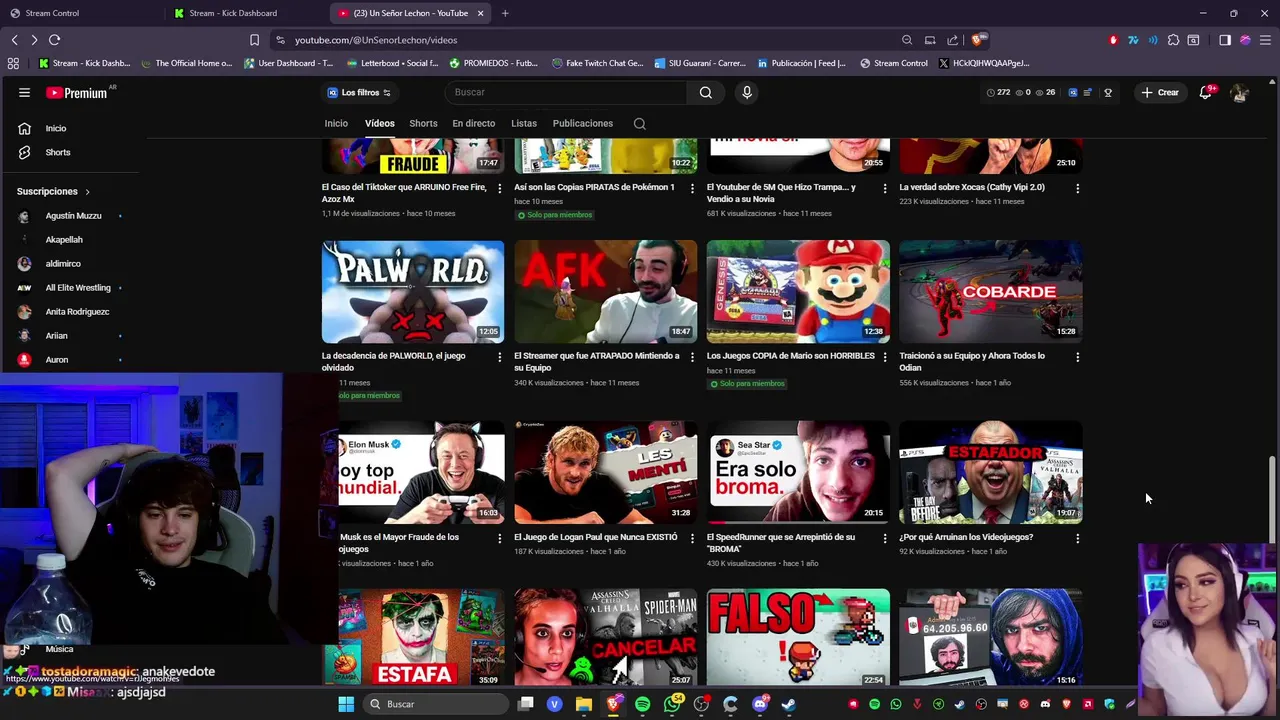Image resolution: width=1280 pixels, height=720 pixels.
Task: Click the share icon in address bar
Action: [952, 40]
